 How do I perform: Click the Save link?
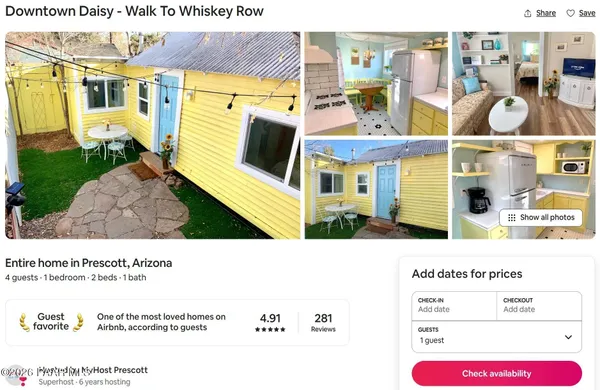(587, 13)
